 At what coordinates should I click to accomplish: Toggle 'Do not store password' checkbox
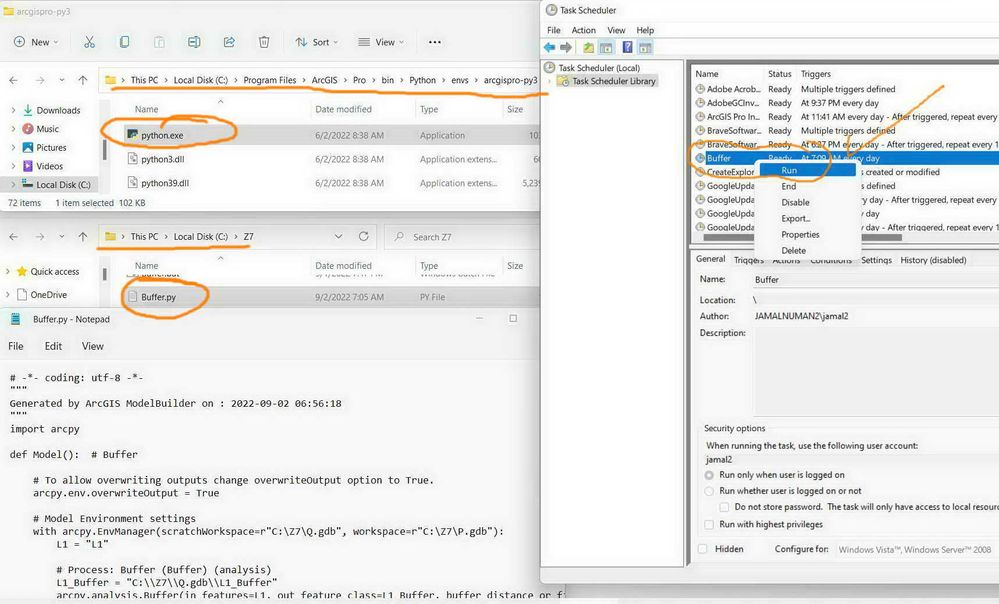[x=724, y=507]
